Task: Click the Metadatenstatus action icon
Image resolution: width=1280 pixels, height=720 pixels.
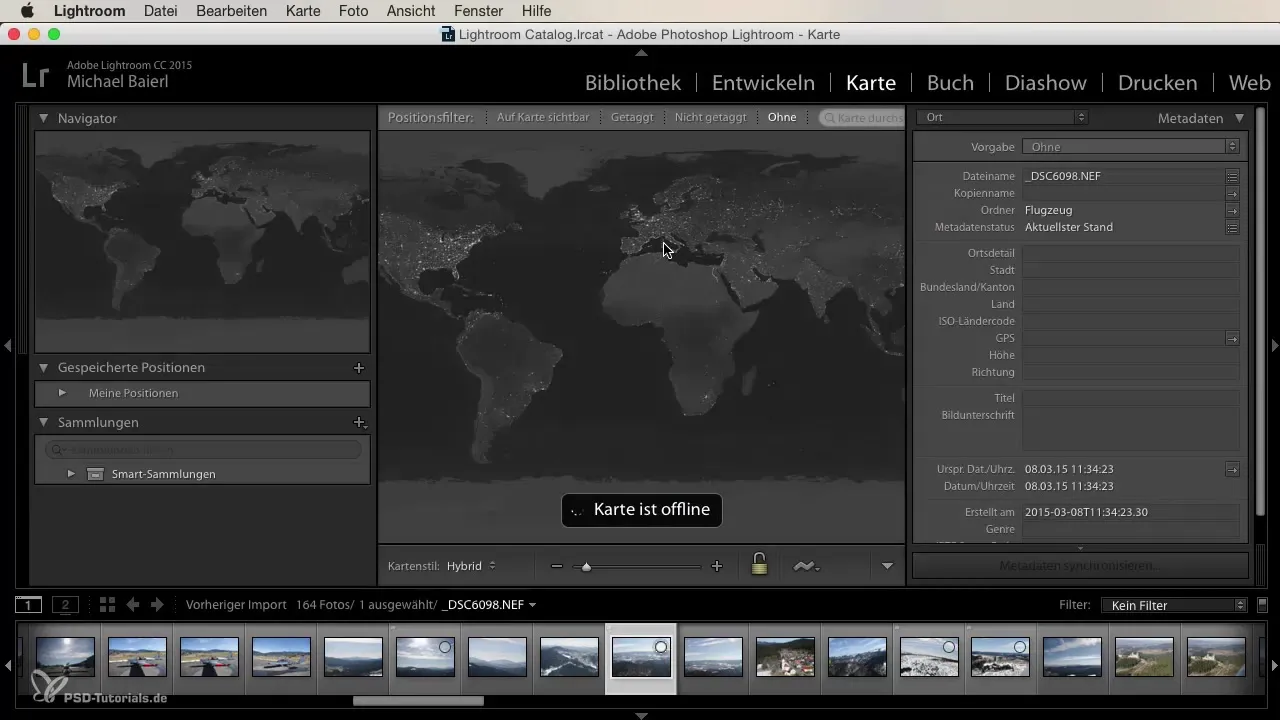Action: 1233,228
